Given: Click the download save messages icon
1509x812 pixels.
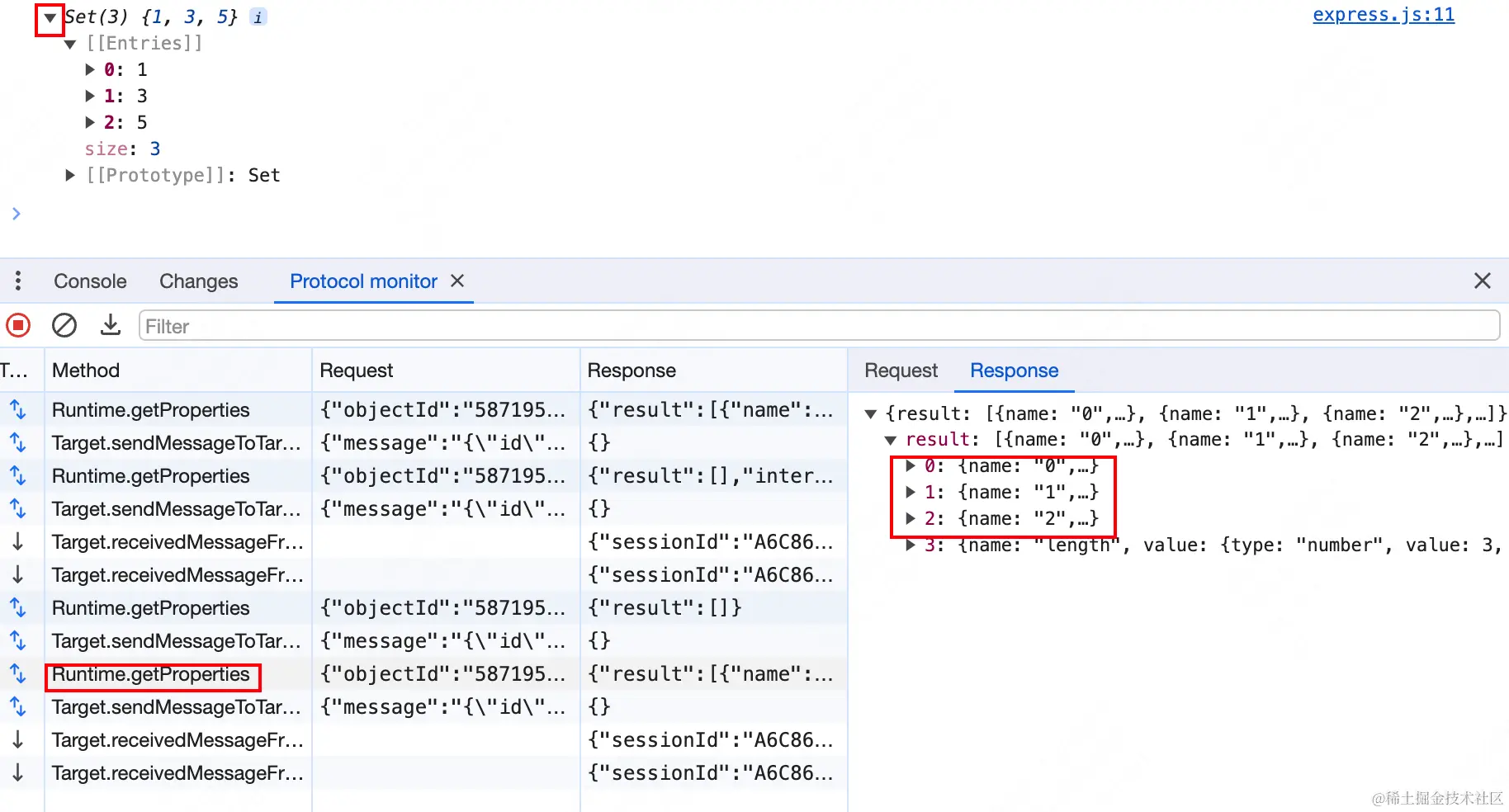Looking at the screenshot, I should pos(110,326).
